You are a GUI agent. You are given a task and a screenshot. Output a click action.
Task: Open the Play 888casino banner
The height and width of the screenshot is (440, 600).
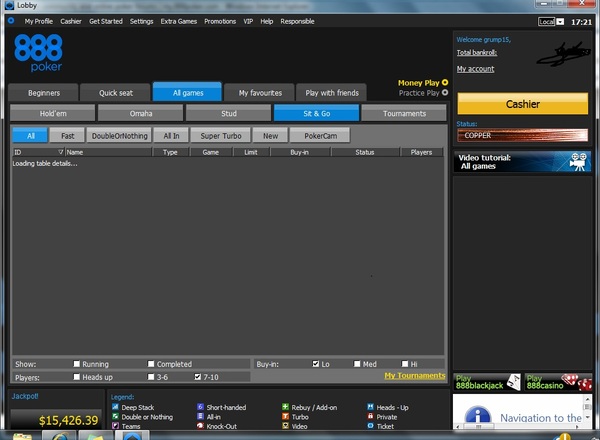point(558,382)
